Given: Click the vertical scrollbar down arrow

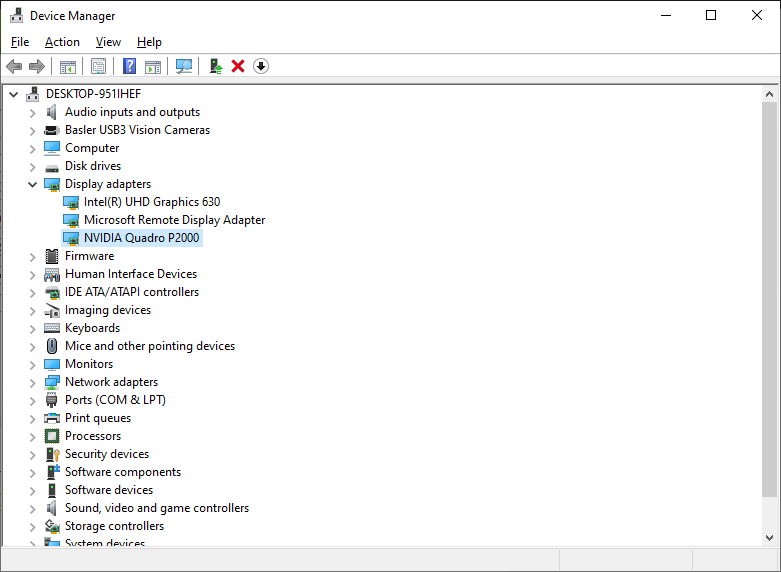Looking at the screenshot, I should [769, 537].
